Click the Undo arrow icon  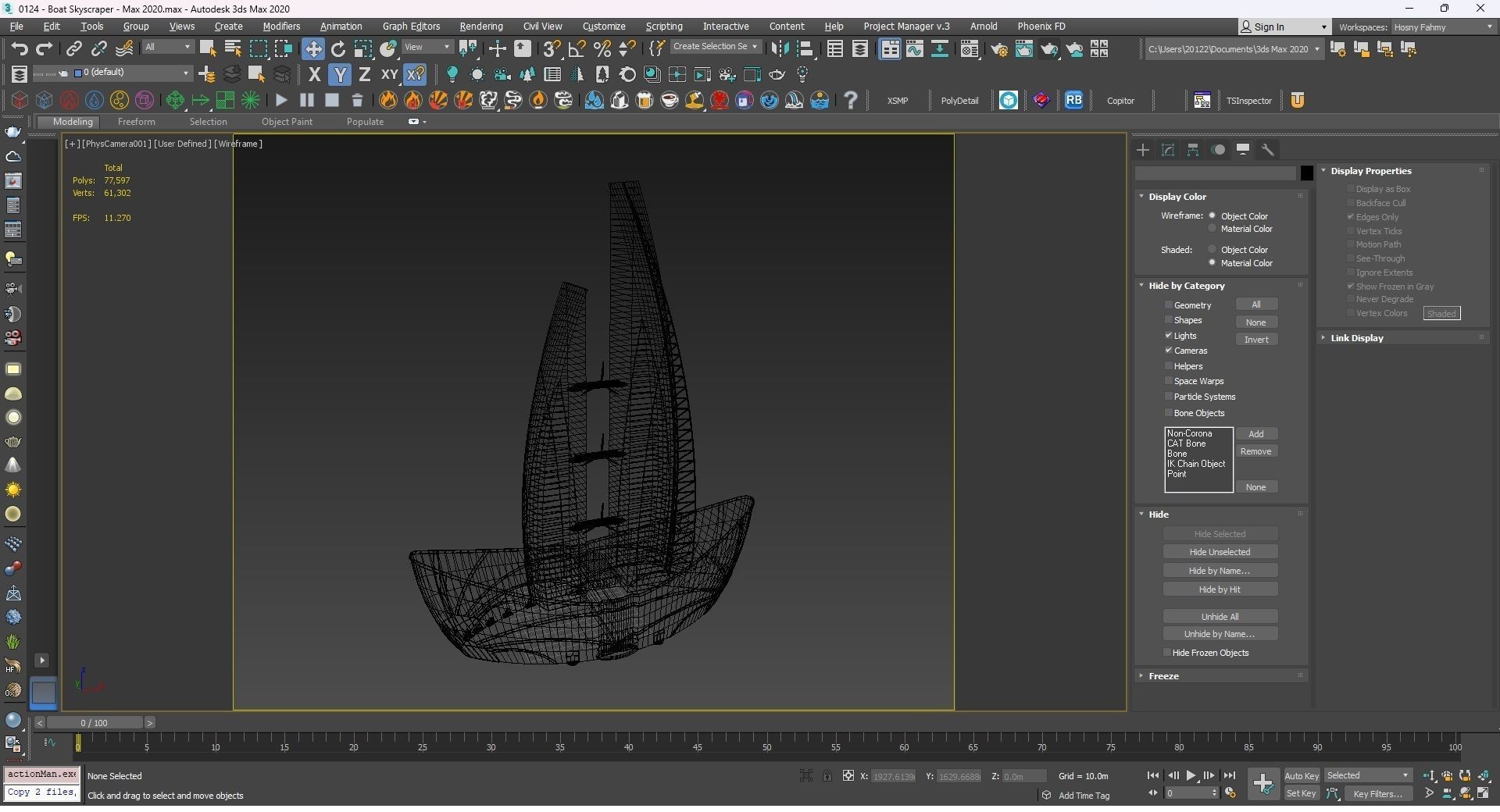[x=20, y=48]
